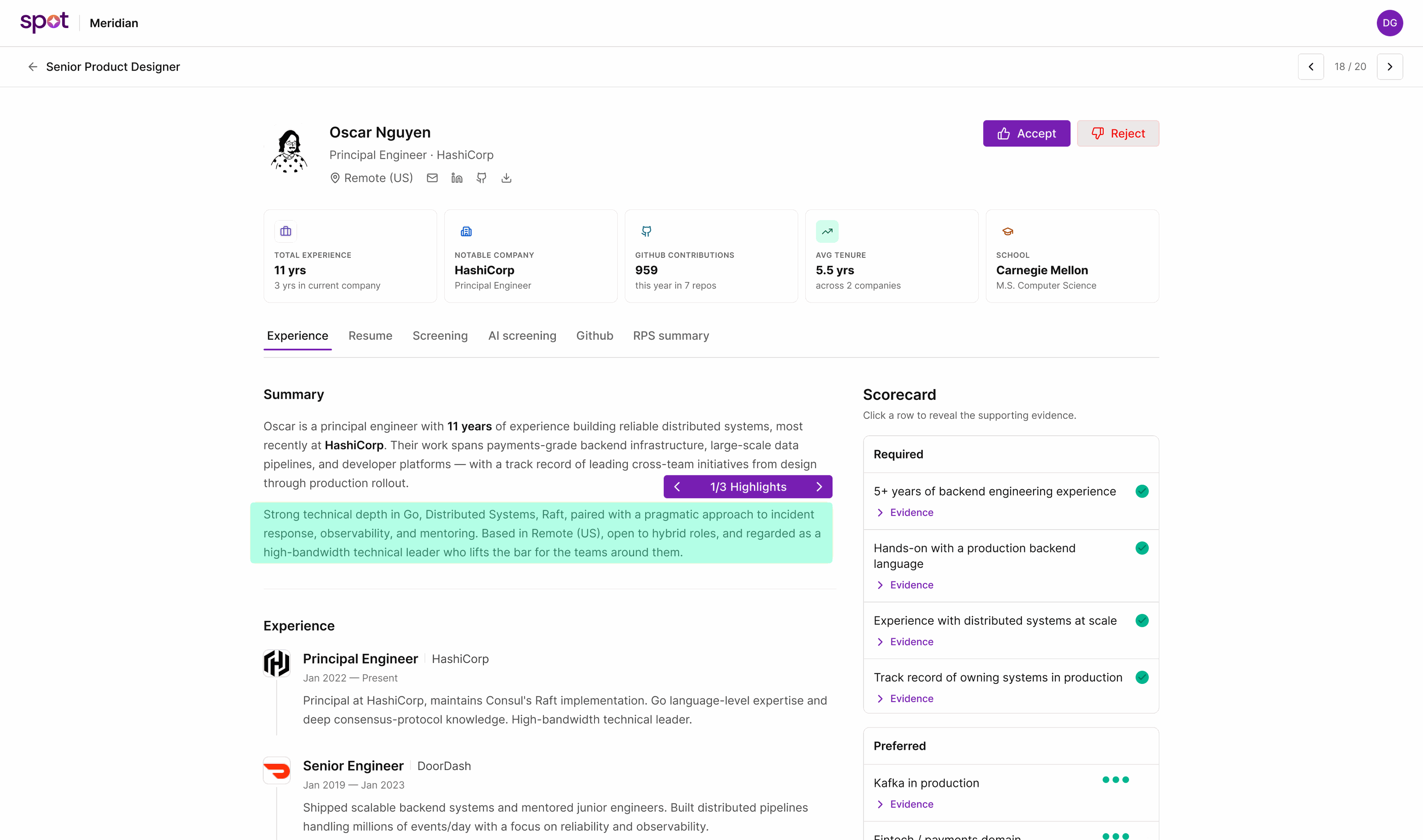Click green check for owning systems
Viewport: 1423px width, 840px height.
tap(1142, 678)
